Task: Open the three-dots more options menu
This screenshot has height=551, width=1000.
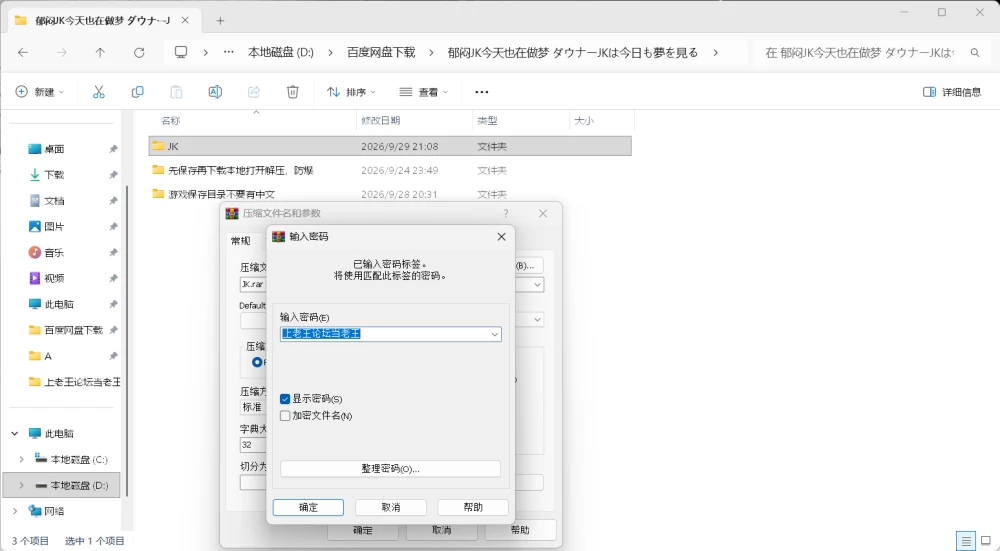Action: (x=482, y=92)
